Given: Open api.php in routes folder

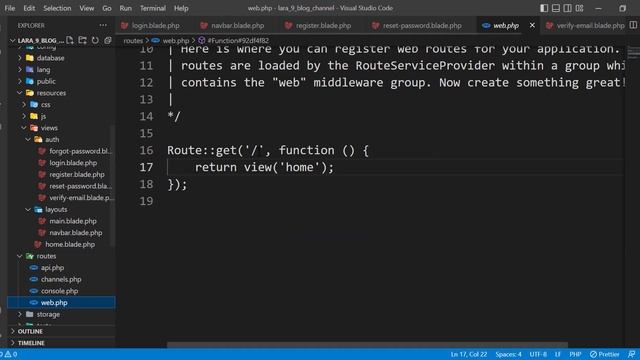Looking at the screenshot, I should [x=47, y=268].
